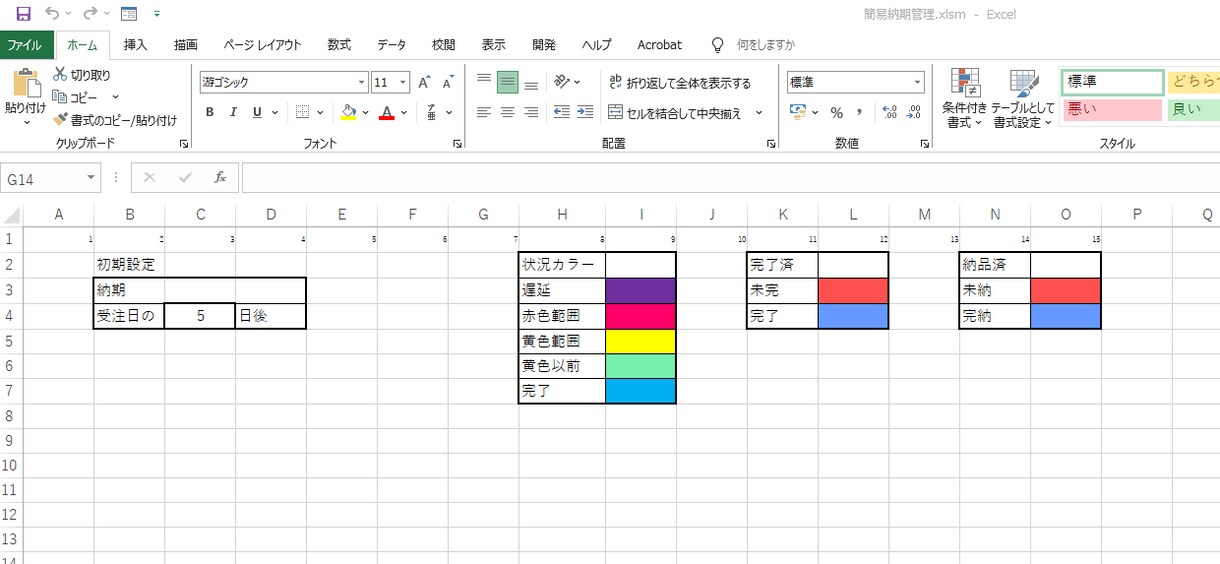Screen dimensions: 1220x564
Task: Switch to the ページ レイアウト tab
Action: point(263,45)
